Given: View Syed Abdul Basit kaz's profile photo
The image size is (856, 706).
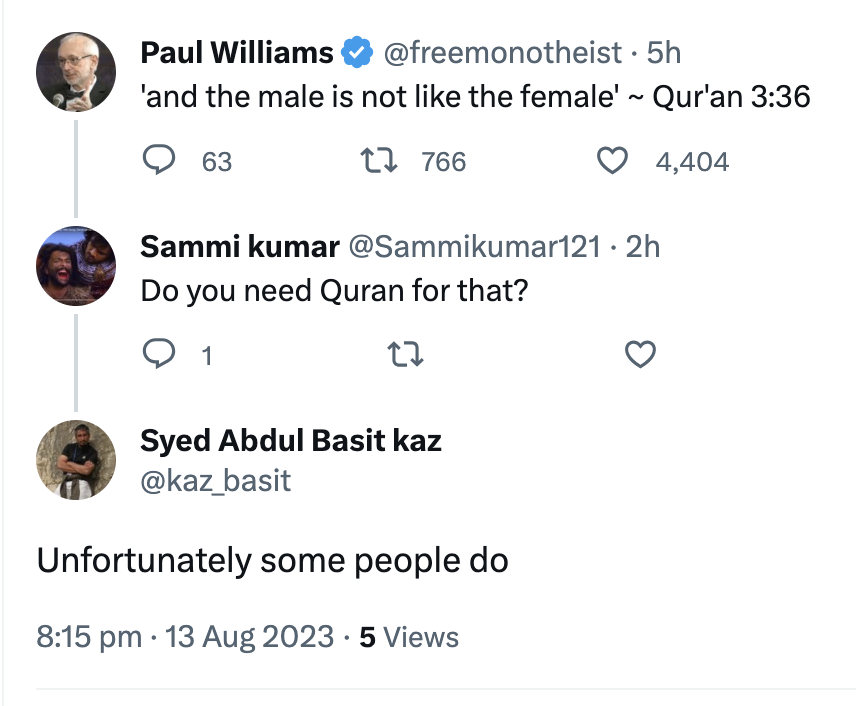Looking at the screenshot, I should [x=76, y=460].
